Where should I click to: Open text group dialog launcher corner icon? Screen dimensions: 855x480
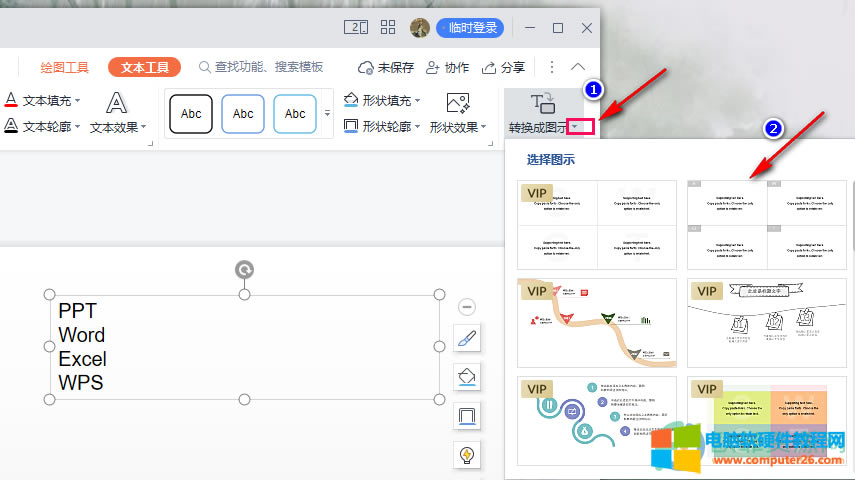click(150, 143)
